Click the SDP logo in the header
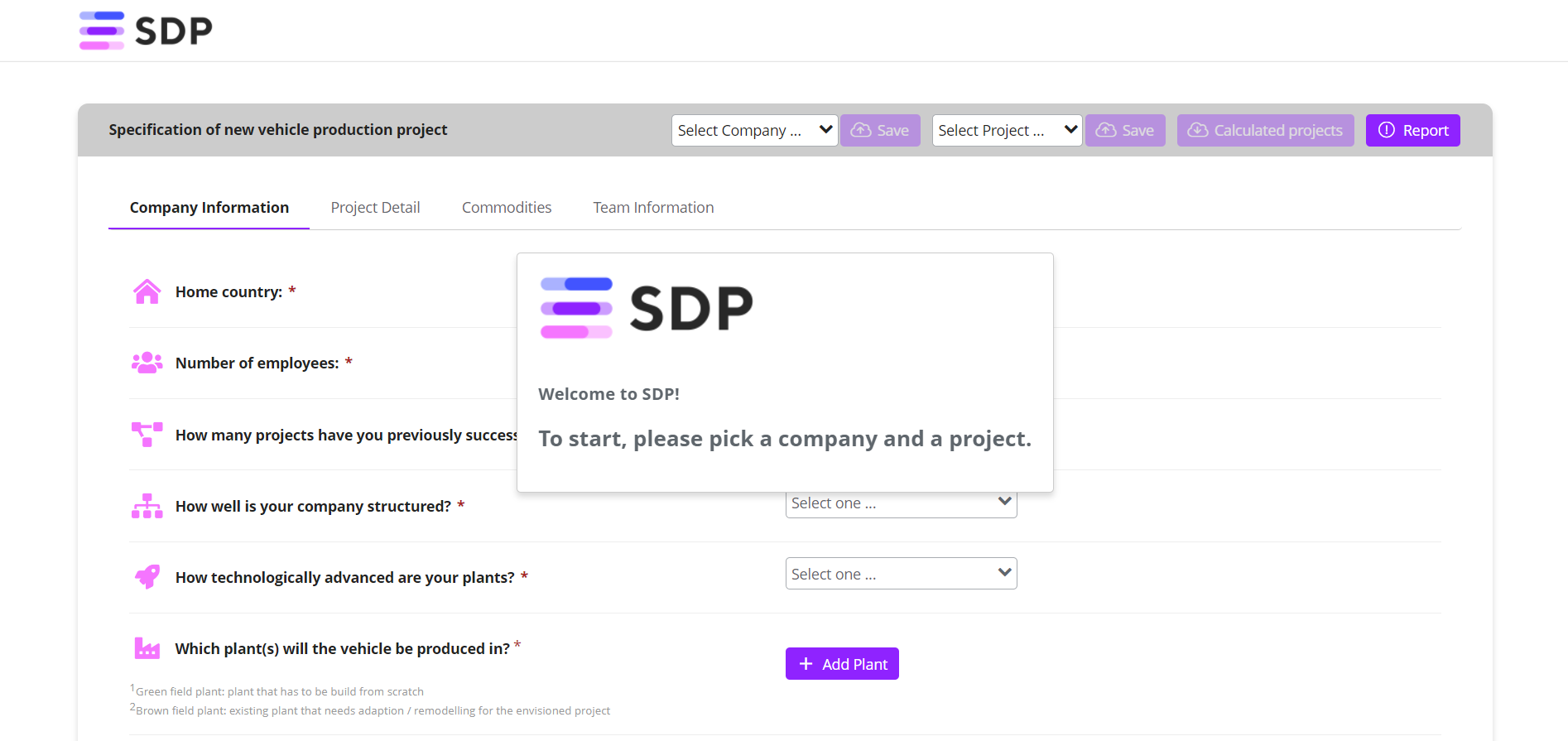This screenshot has height=741, width=1568. coord(146,31)
